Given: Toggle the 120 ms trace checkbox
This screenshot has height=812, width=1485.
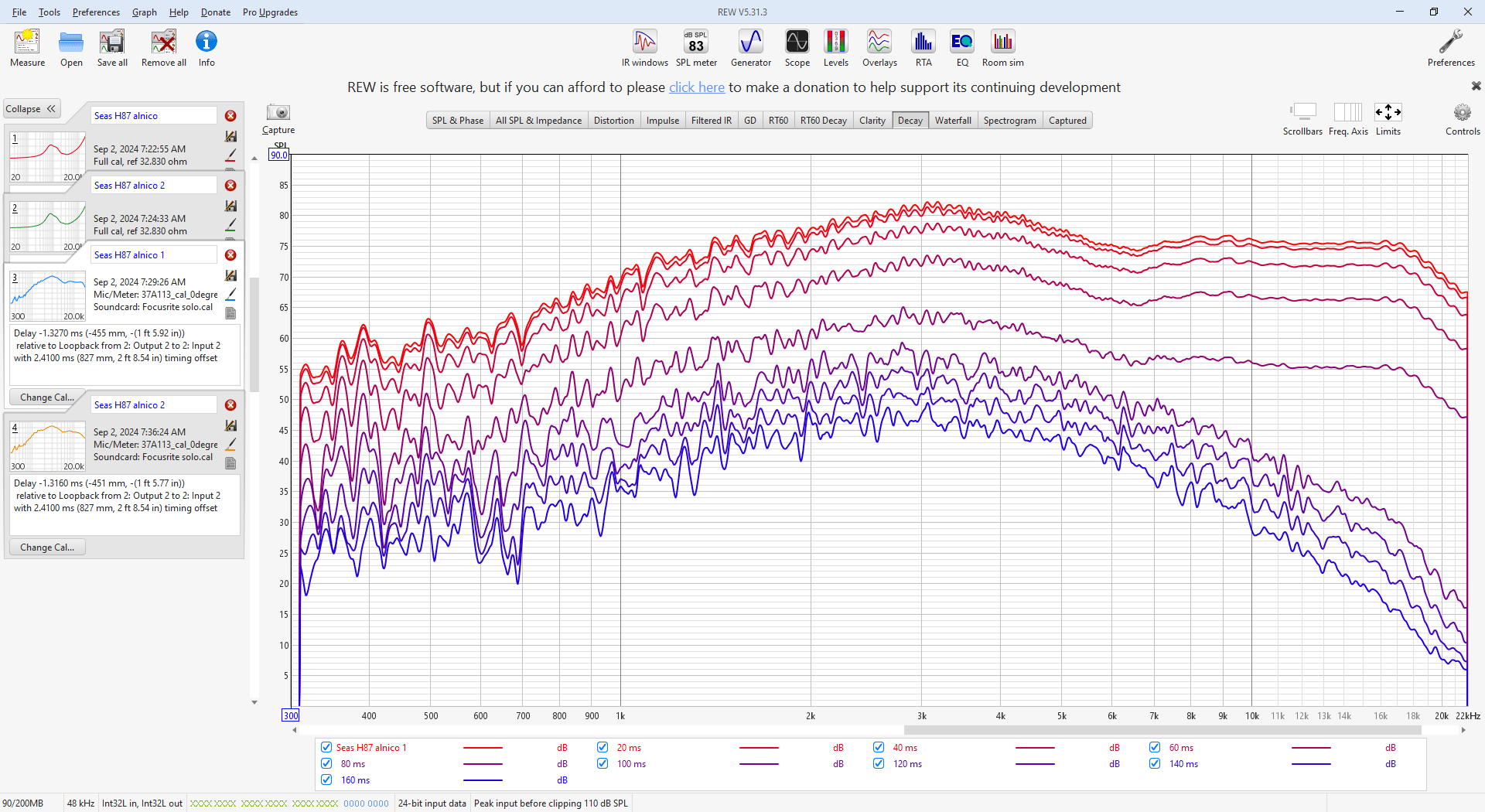Looking at the screenshot, I should pos(879,763).
